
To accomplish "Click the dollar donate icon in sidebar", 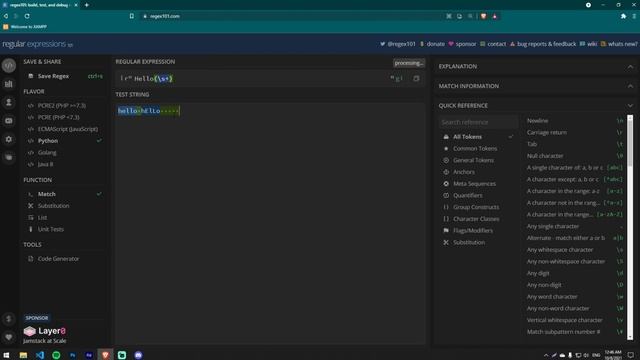I will (9, 319).
